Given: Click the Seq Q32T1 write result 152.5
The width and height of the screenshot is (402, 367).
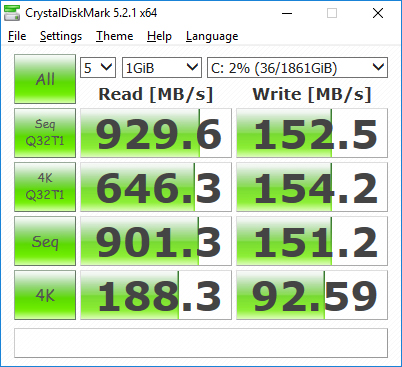Looking at the screenshot, I should [312, 133].
